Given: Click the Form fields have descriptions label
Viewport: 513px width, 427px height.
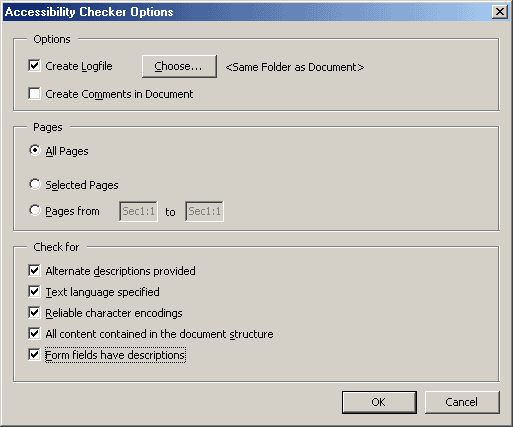Looking at the screenshot, I should click(x=115, y=355).
